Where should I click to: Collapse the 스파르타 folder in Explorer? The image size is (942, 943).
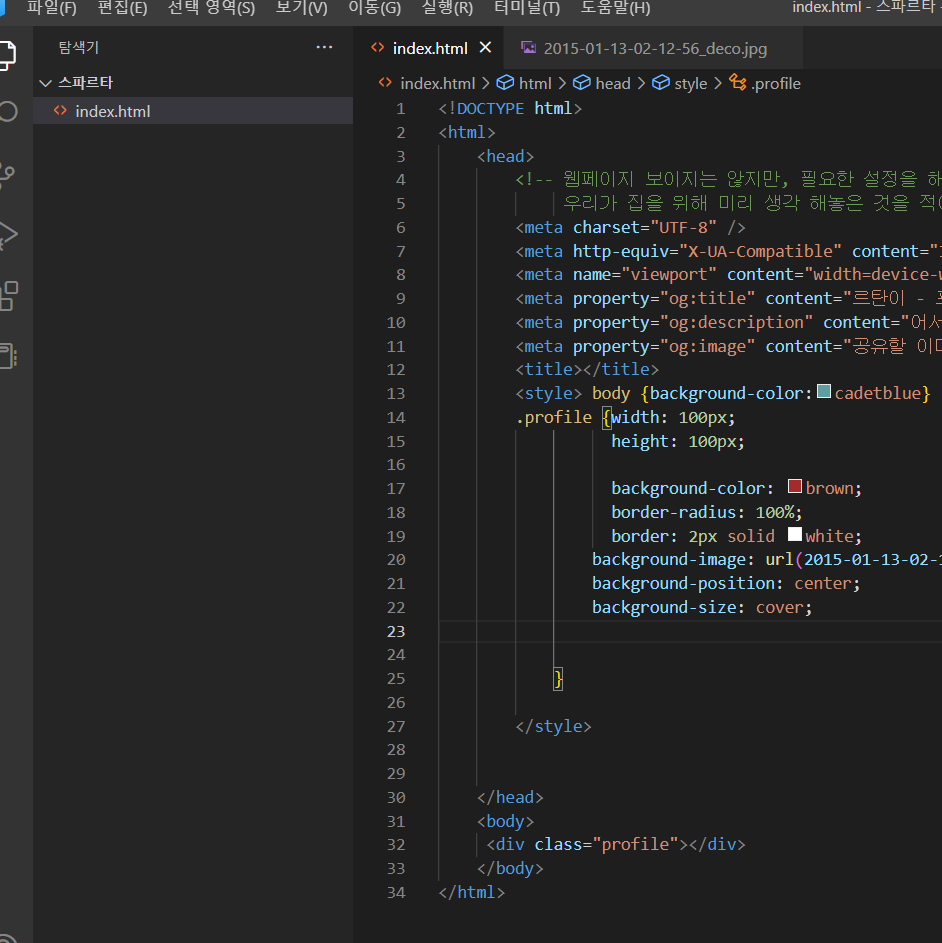coord(45,82)
